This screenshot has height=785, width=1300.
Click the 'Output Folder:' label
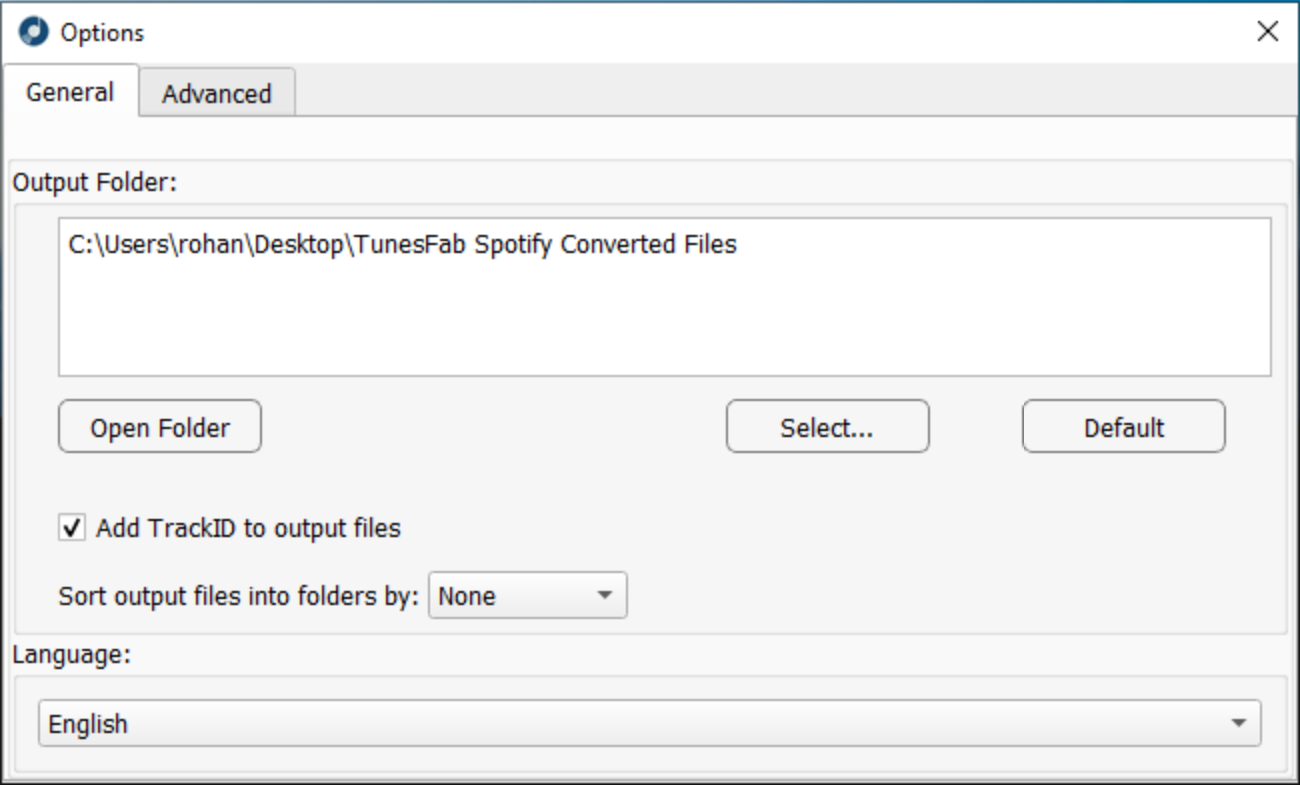(x=94, y=183)
